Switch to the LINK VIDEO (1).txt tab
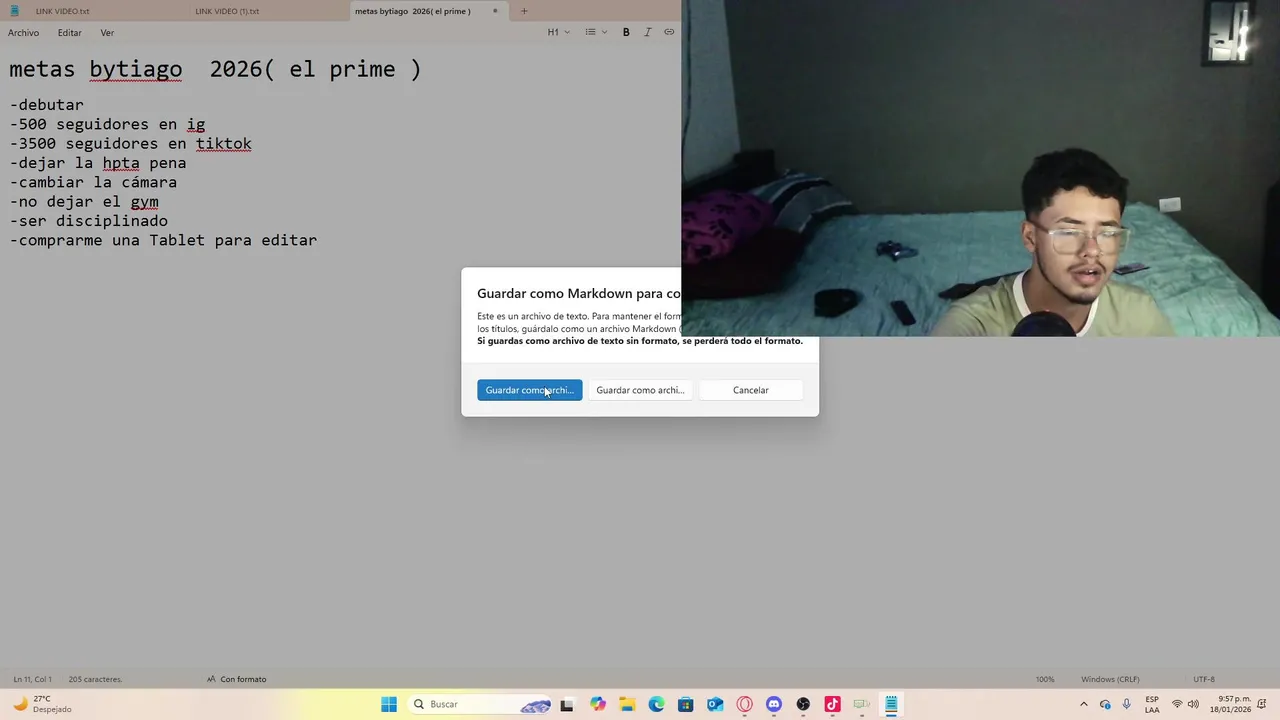 (x=227, y=11)
